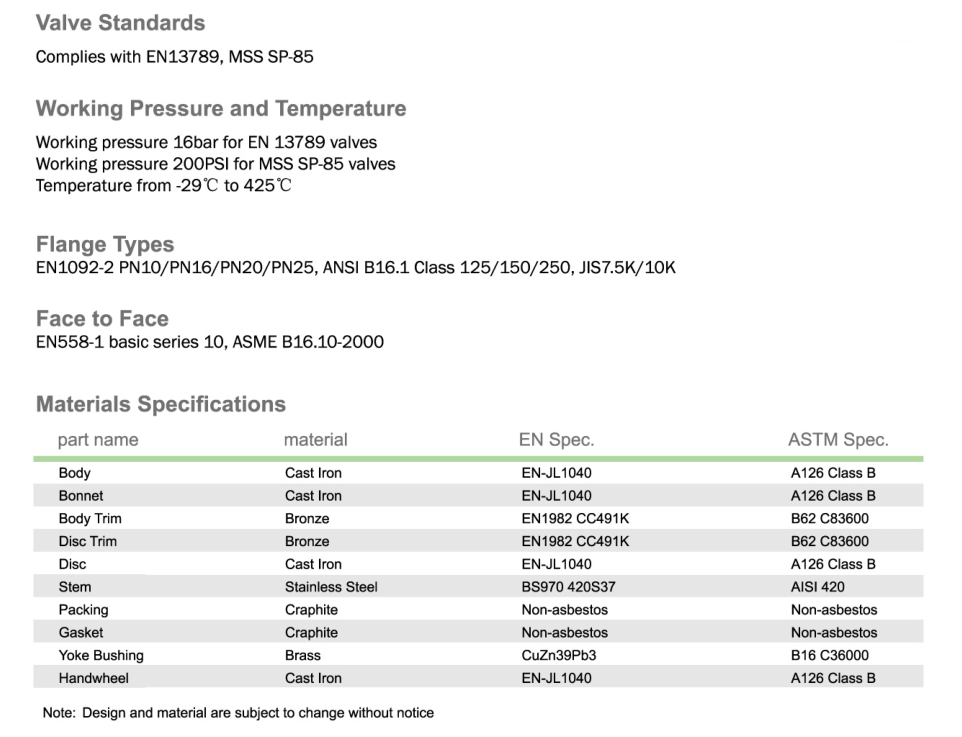Screen dimensions: 962x737
Task: Select the Bonnet row part name
Action: pyautogui.click(x=81, y=496)
